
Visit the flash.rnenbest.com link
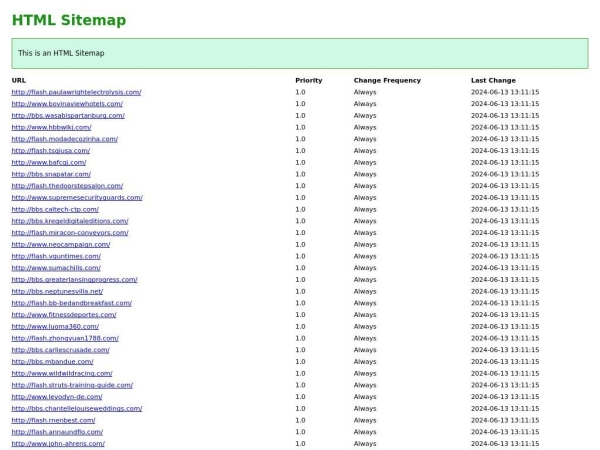[54, 421]
